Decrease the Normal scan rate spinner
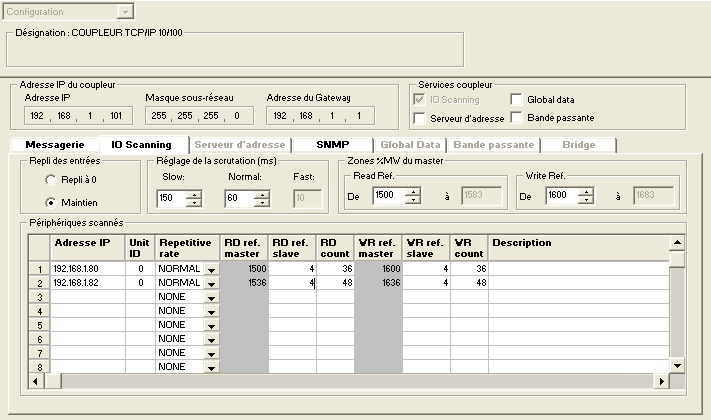 (x=262, y=203)
